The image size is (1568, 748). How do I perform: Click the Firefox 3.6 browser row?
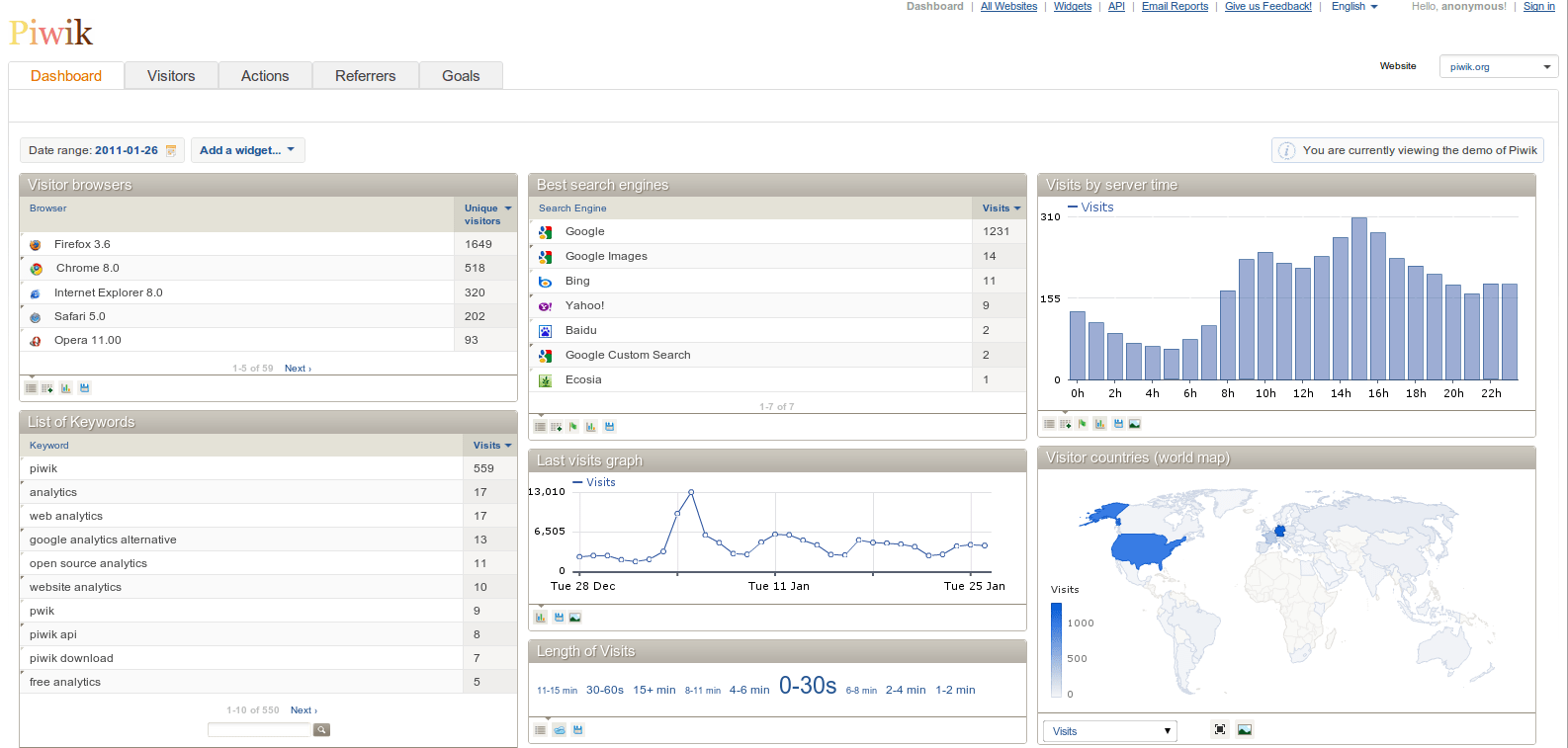click(x=268, y=244)
